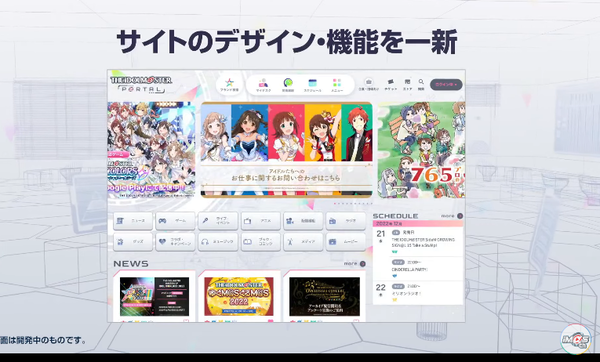
Task: Click the work inquiry briefcase icon
Action: pos(368,84)
